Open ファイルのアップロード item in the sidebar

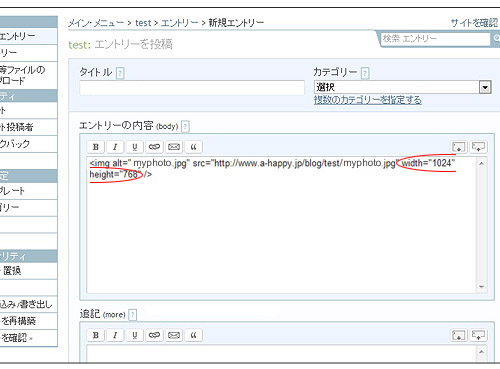coord(28,75)
